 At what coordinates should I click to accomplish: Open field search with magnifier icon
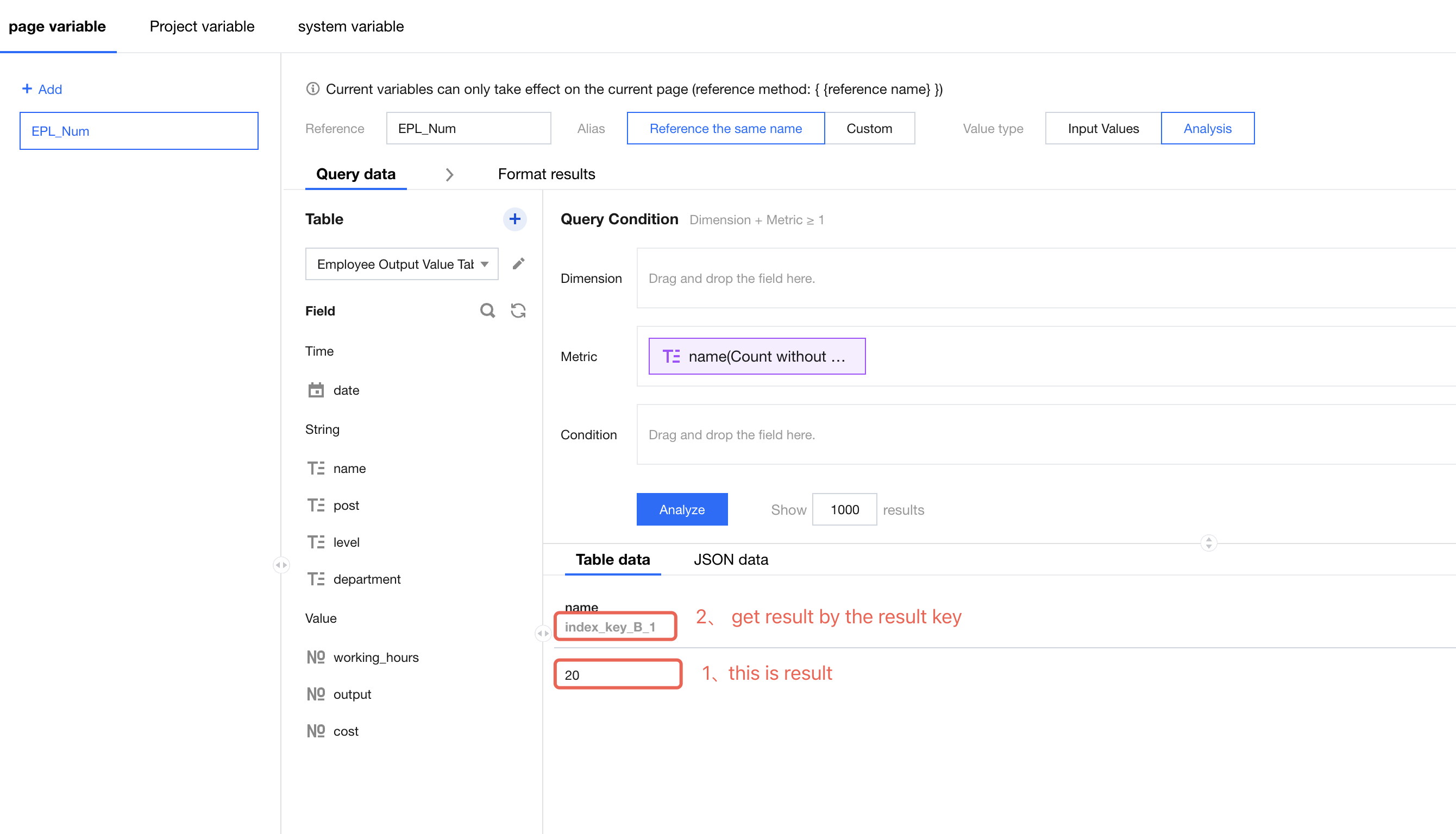click(x=487, y=311)
